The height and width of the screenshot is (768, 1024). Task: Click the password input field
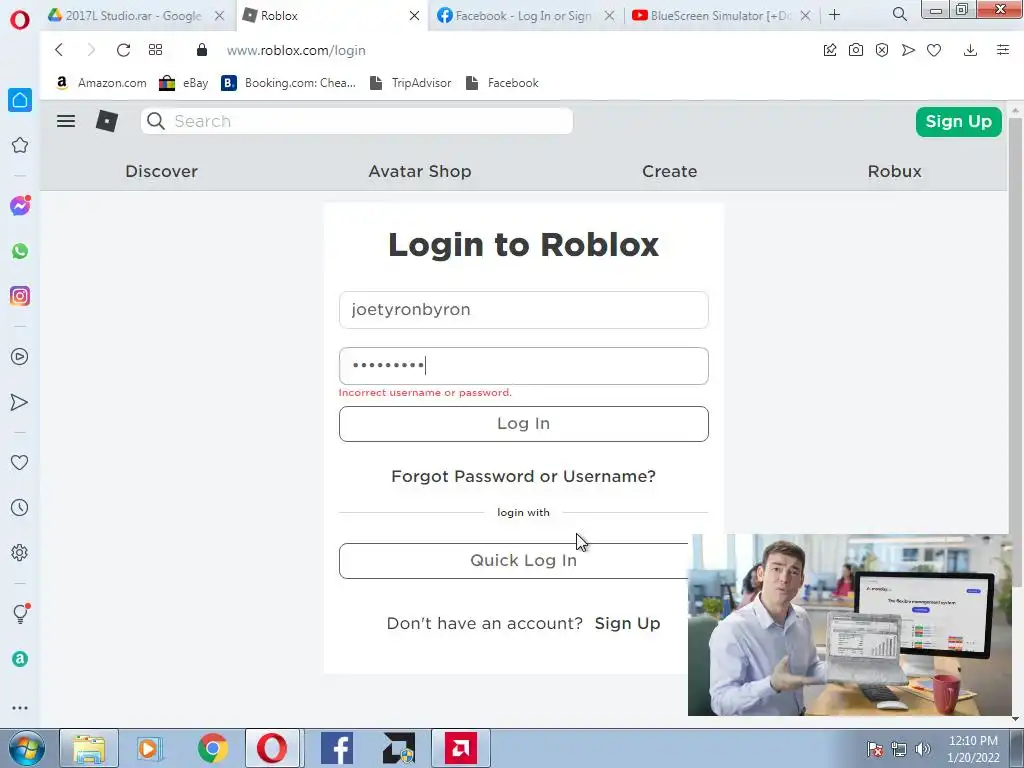click(524, 366)
